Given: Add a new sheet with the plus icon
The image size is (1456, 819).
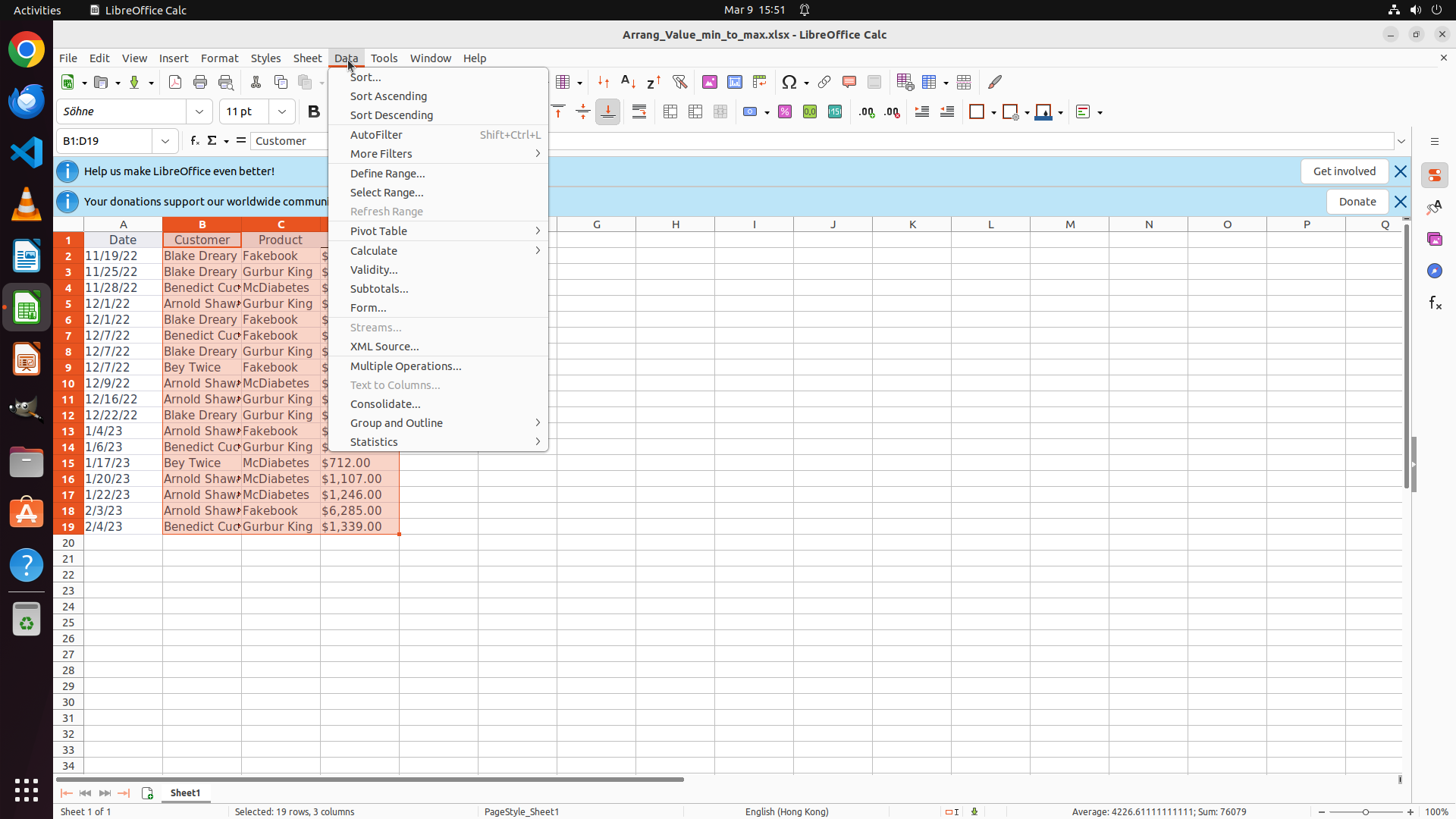Looking at the screenshot, I should tap(147, 793).
